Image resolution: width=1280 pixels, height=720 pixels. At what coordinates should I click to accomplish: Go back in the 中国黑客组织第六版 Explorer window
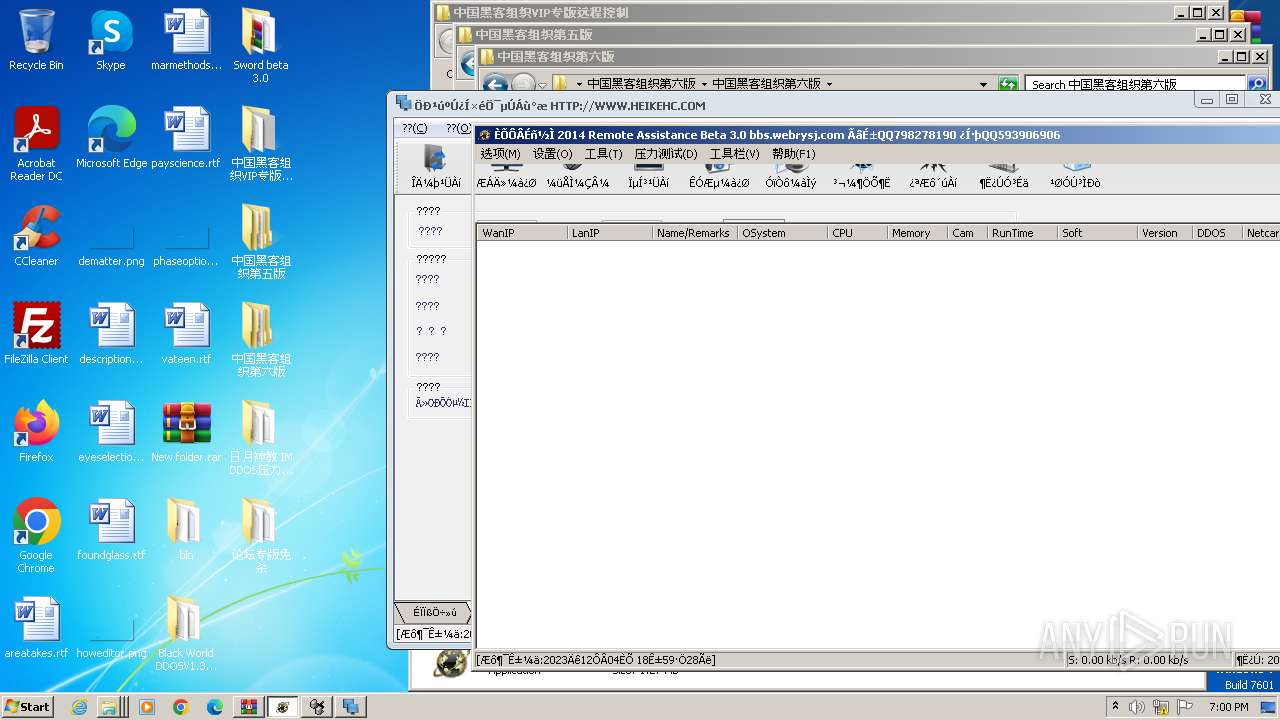496,84
